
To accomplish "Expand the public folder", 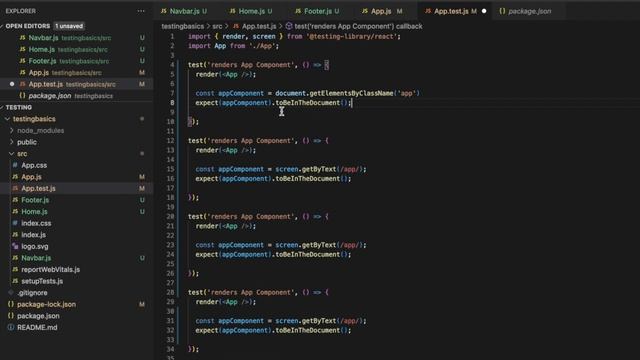I will [x=27, y=142].
